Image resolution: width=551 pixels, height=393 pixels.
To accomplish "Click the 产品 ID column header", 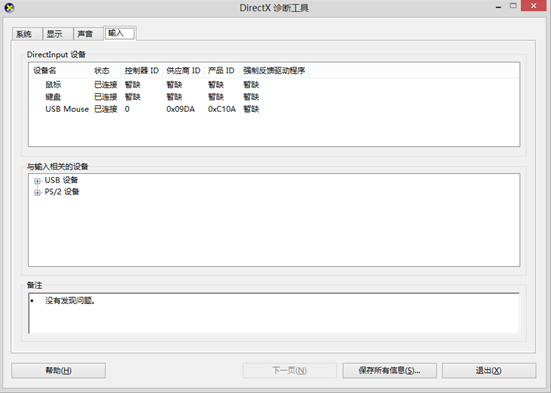I will [x=221, y=71].
